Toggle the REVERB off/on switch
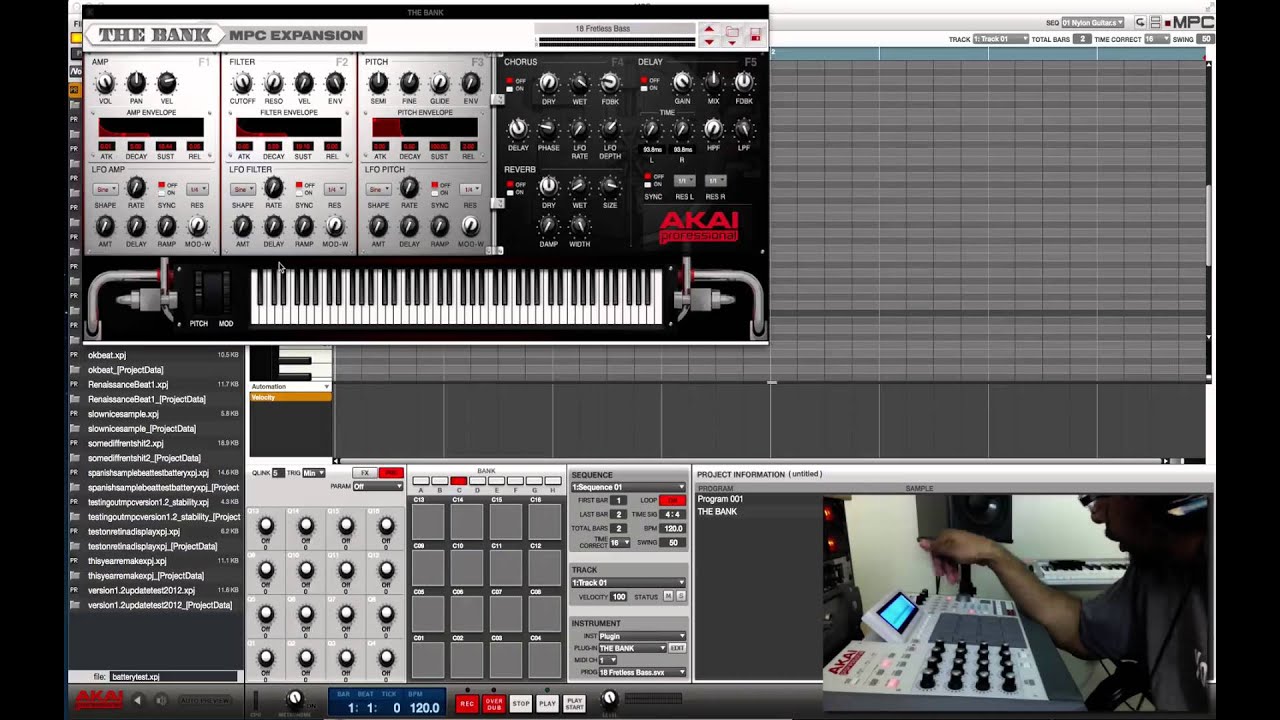 click(509, 188)
